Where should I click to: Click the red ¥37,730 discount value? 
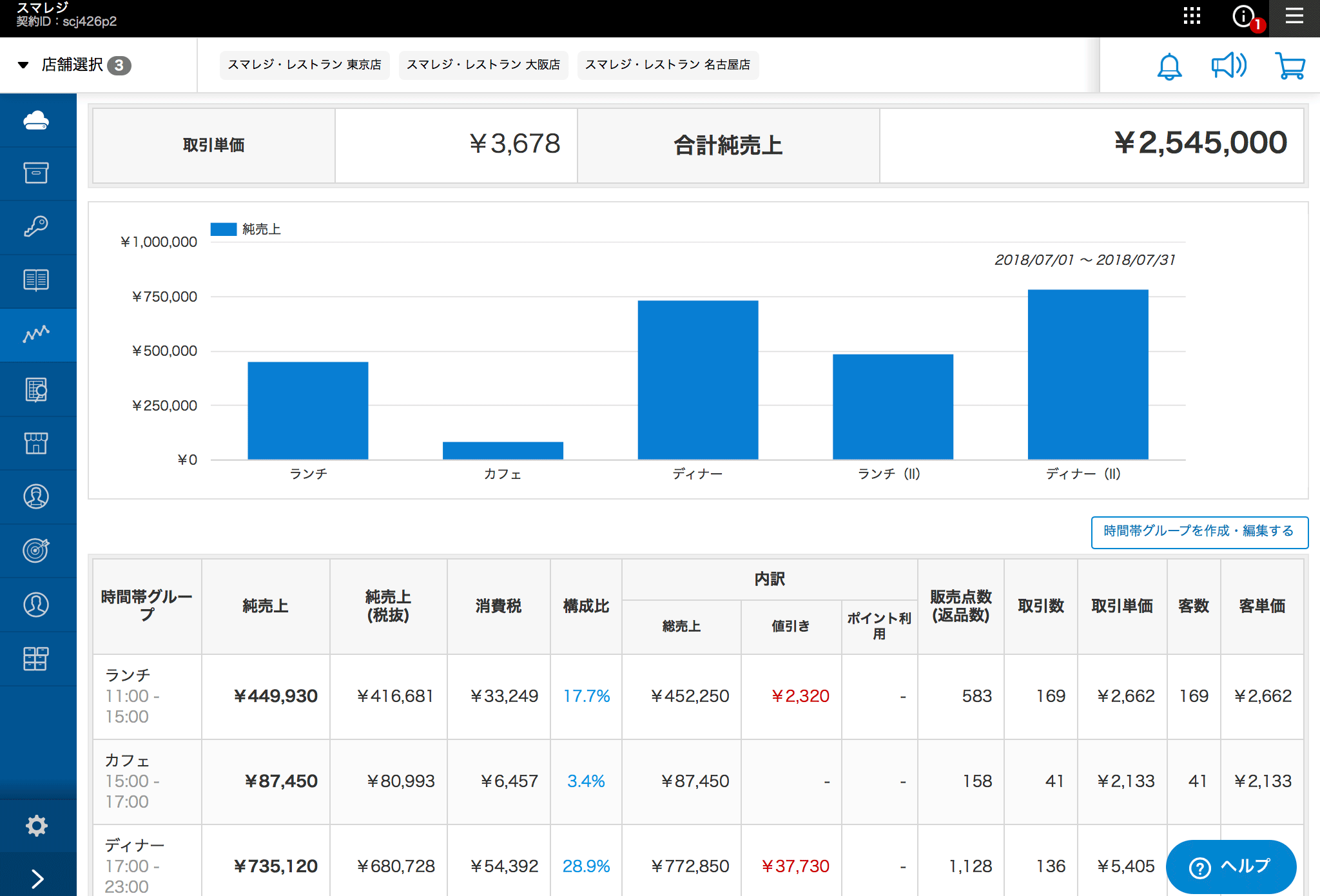pyautogui.click(x=795, y=866)
